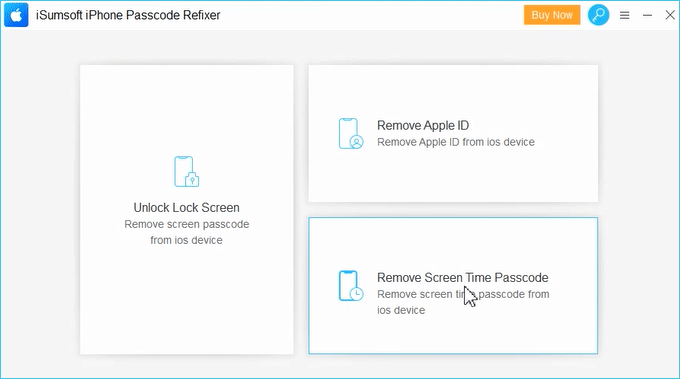Minimize the iSumsoft window
Screen dimensions: 680x379
click(x=647, y=16)
